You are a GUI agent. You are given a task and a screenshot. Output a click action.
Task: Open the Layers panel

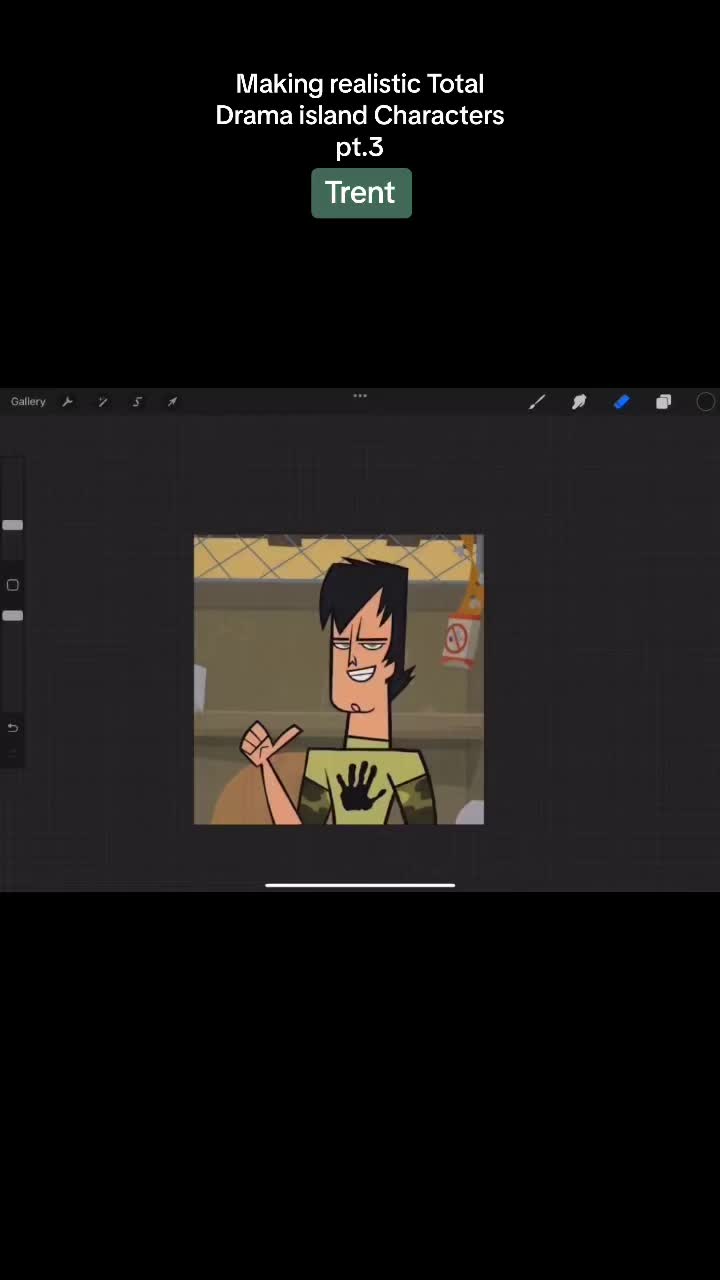[663, 402]
